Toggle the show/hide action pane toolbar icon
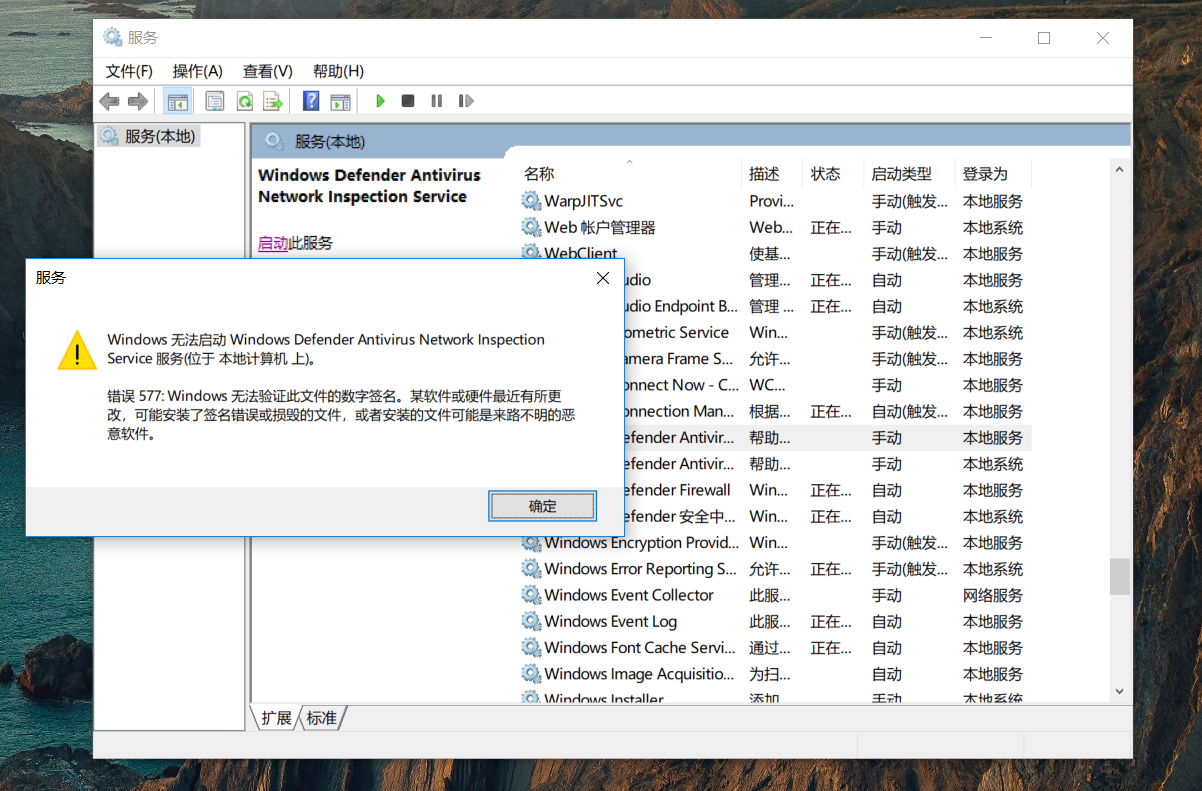1202x791 pixels. [x=341, y=101]
